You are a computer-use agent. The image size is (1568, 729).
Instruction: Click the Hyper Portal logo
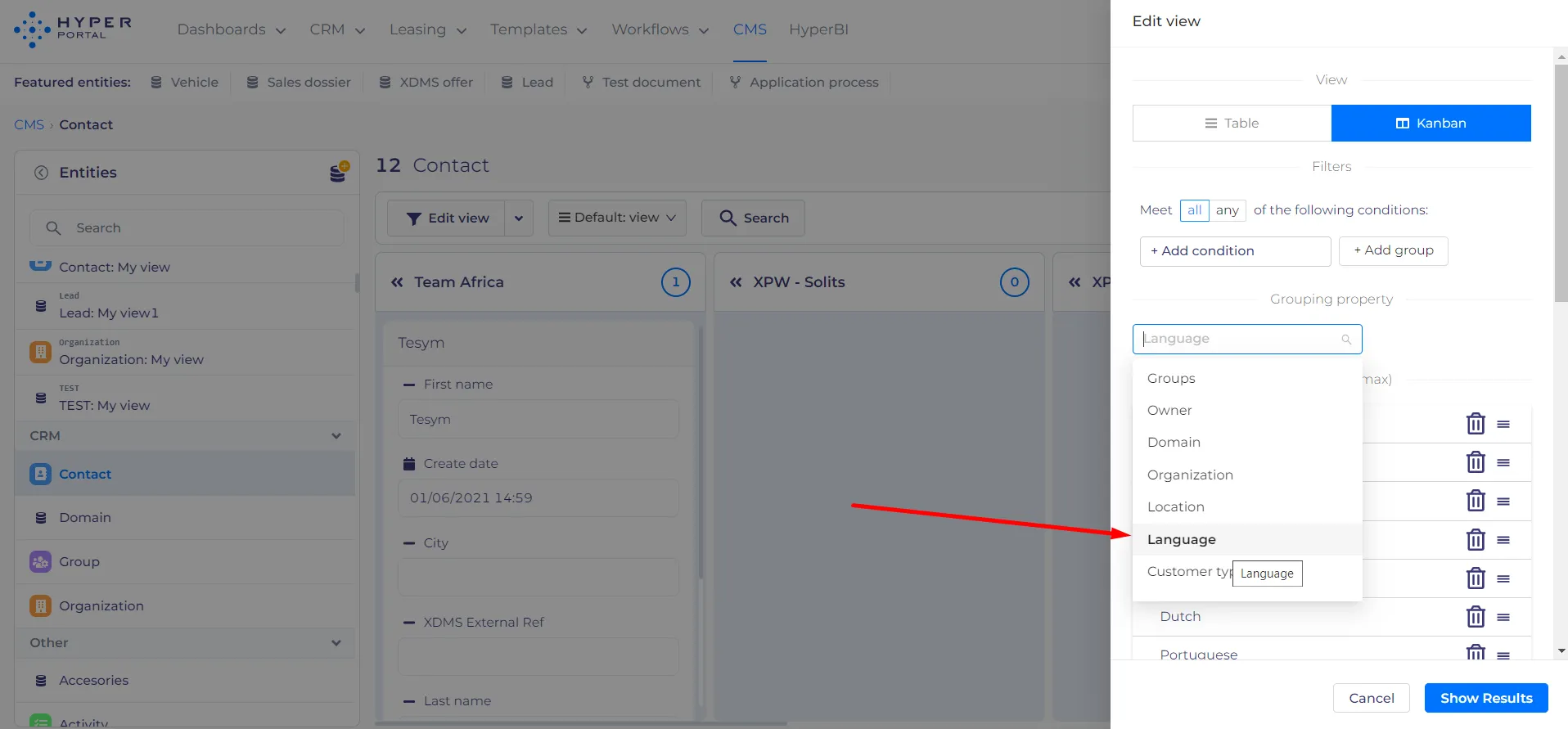73,29
